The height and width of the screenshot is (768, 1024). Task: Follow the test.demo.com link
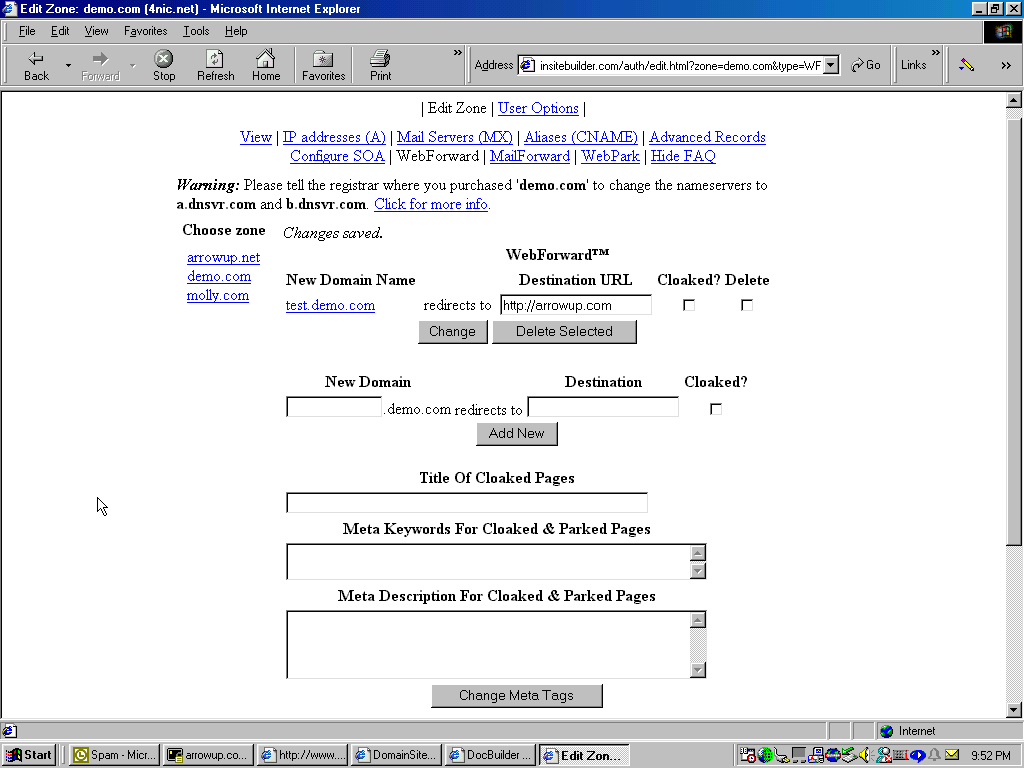pyautogui.click(x=330, y=306)
